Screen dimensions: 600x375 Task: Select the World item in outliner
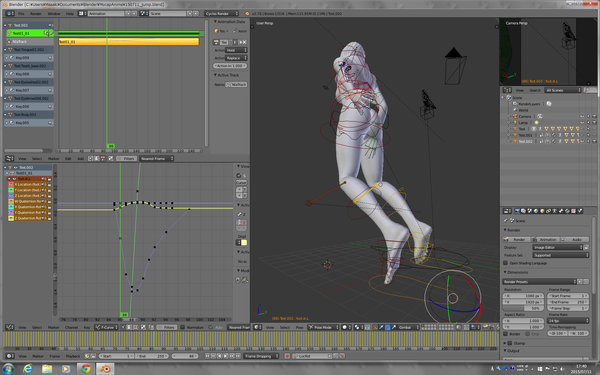click(x=523, y=110)
